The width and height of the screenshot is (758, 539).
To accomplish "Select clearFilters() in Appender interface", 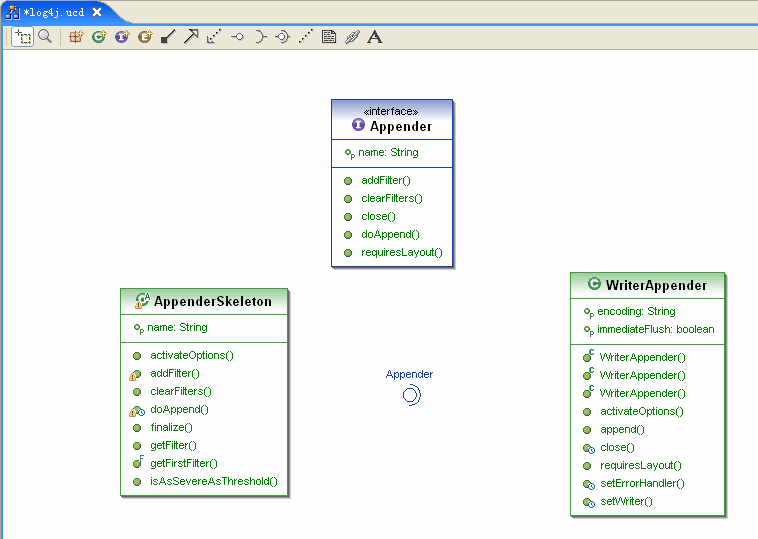I will click(392, 198).
